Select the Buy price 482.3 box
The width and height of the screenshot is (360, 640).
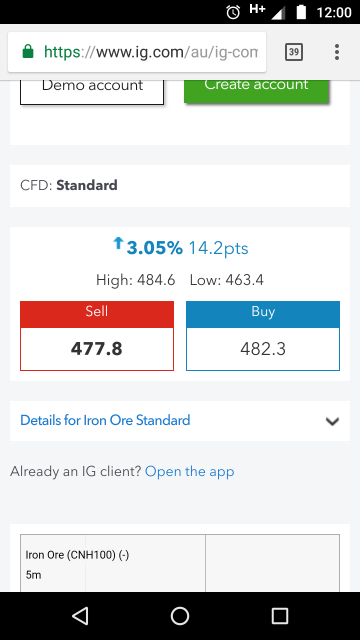(x=263, y=349)
